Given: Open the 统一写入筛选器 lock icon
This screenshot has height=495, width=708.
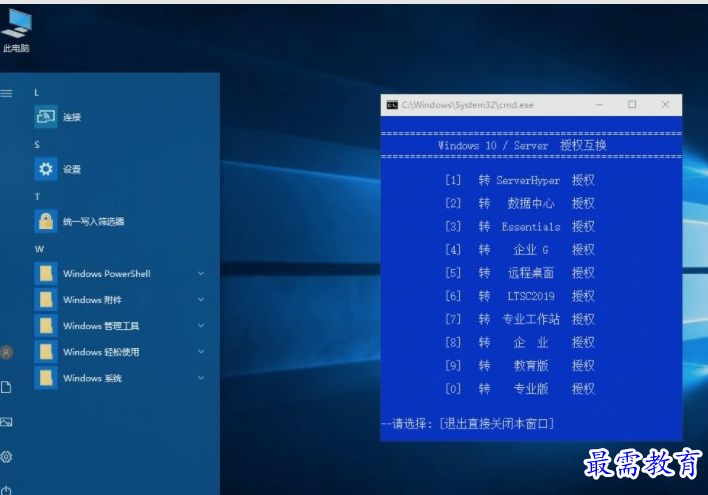Looking at the screenshot, I should click(x=46, y=221).
